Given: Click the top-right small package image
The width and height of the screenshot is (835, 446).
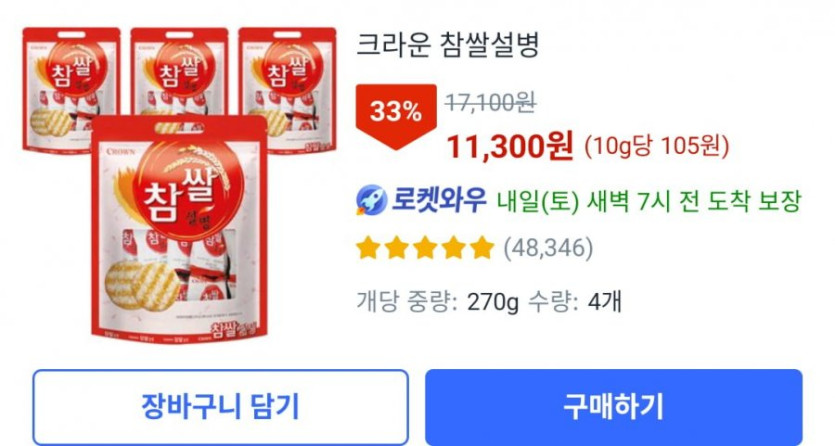Looking at the screenshot, I should tap(288, 89).
